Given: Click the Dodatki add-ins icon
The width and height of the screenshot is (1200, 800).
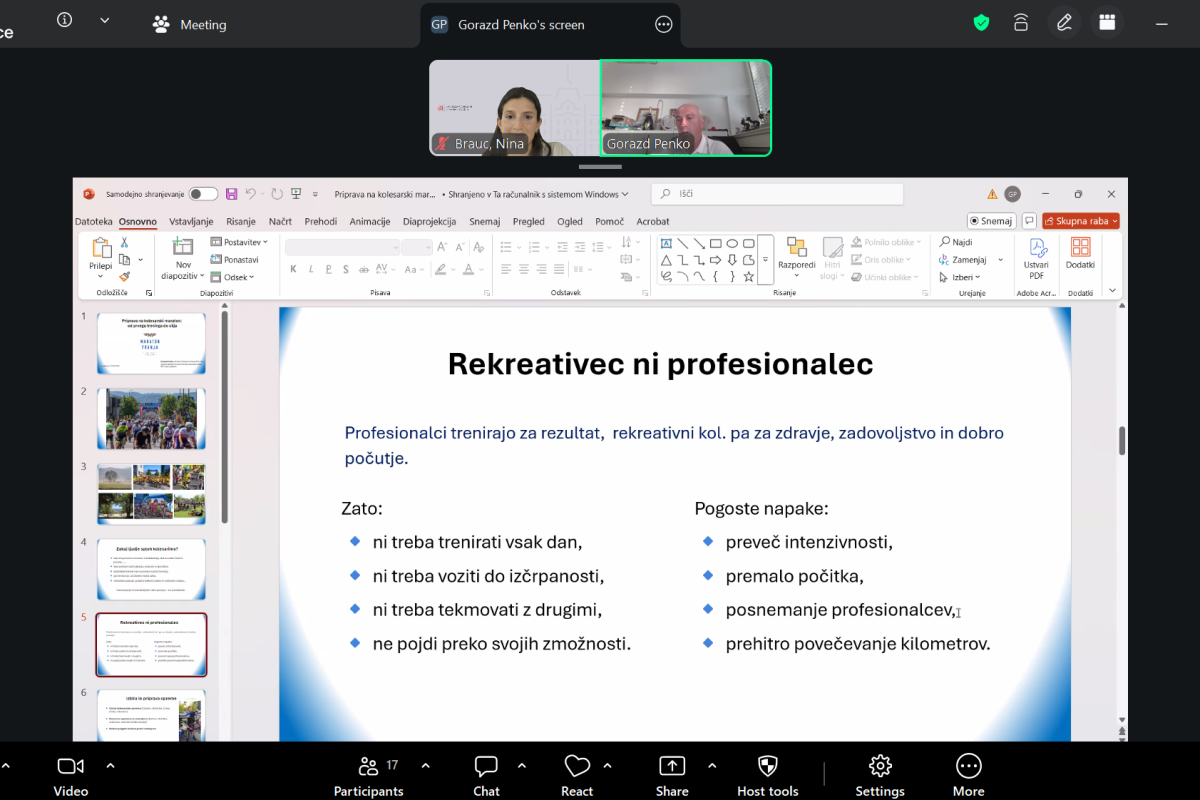Looking at the screenshot, I should [1080, 247].
